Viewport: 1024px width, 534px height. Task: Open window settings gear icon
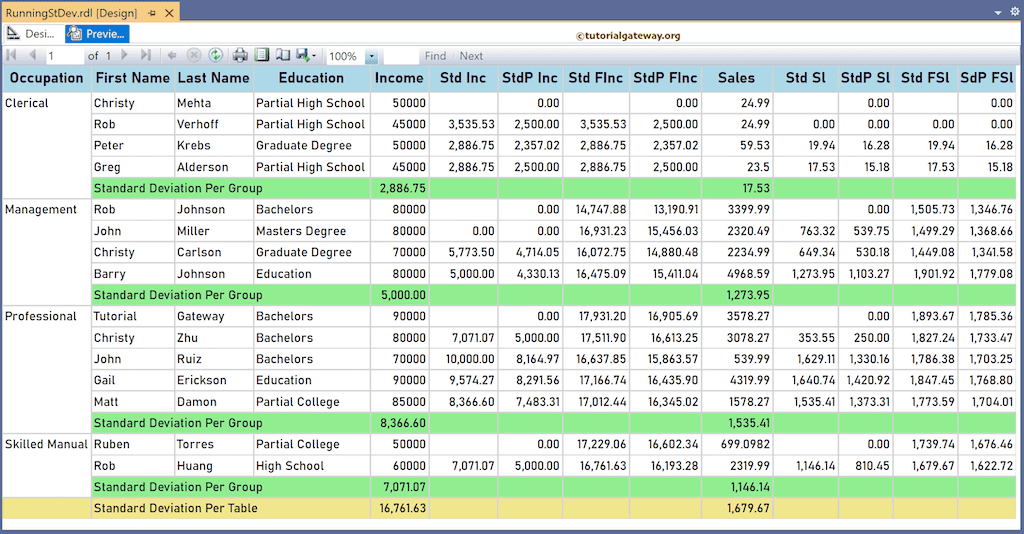(1014, 12)
